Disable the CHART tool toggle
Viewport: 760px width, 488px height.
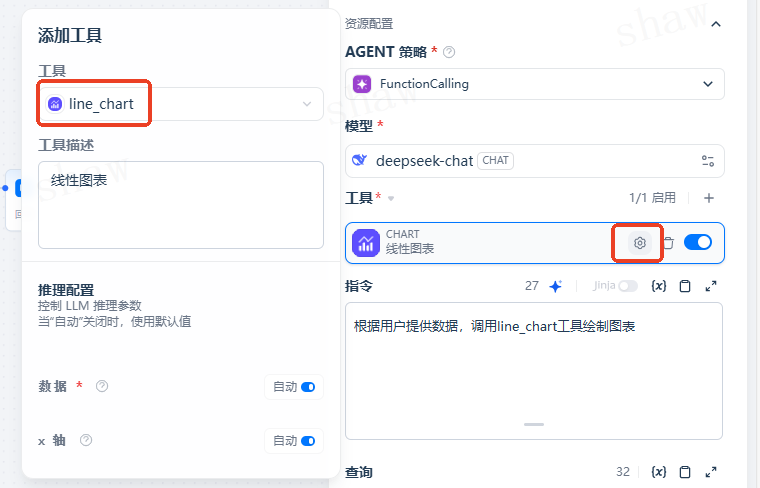click(x=697, y=242)
